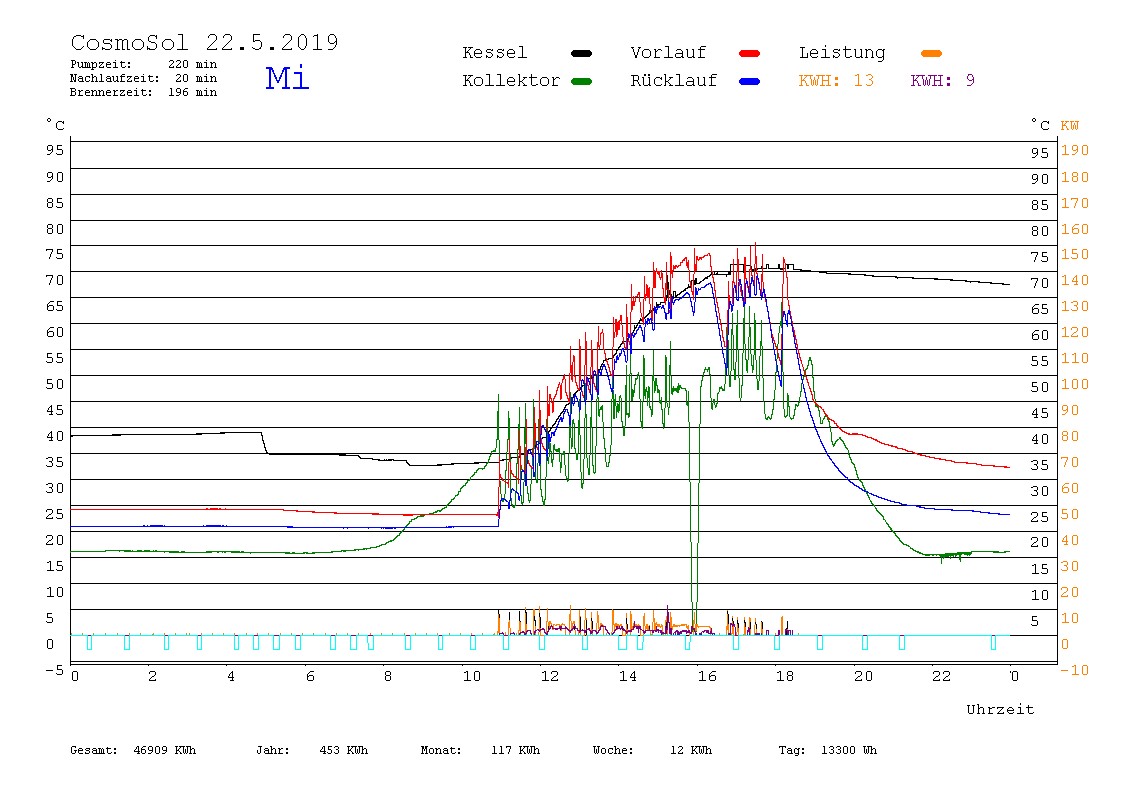
Task: Click the Rücklauf legend label
Action: pos(674,81)
